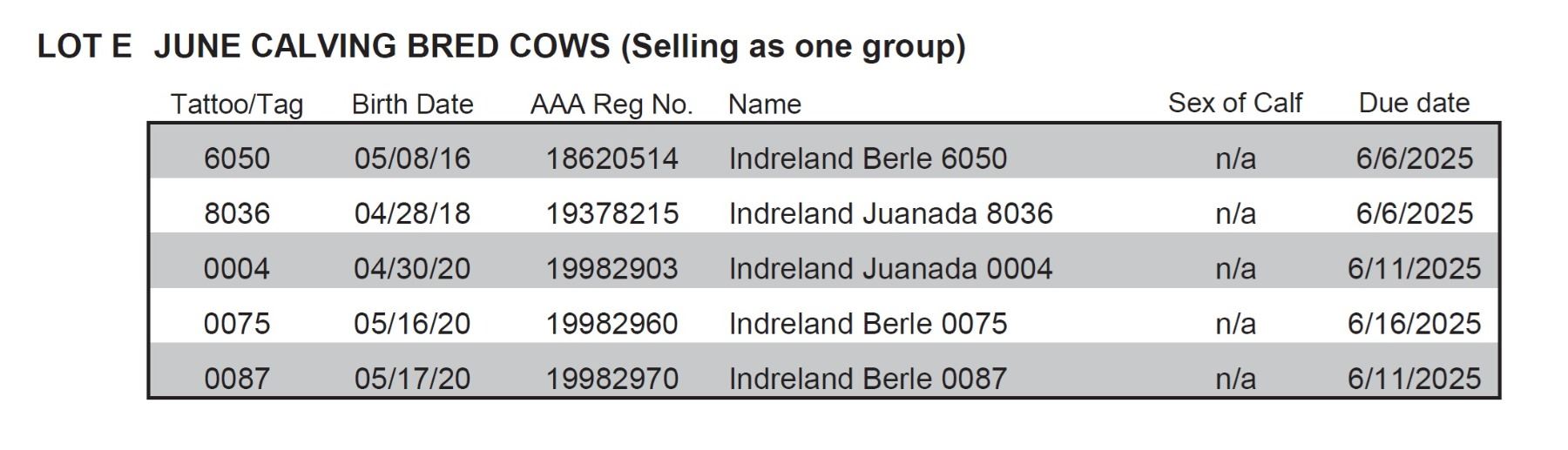Click registration number 18620514
1568x450 pixels.
pyautogui.click(x=612, y=158)
